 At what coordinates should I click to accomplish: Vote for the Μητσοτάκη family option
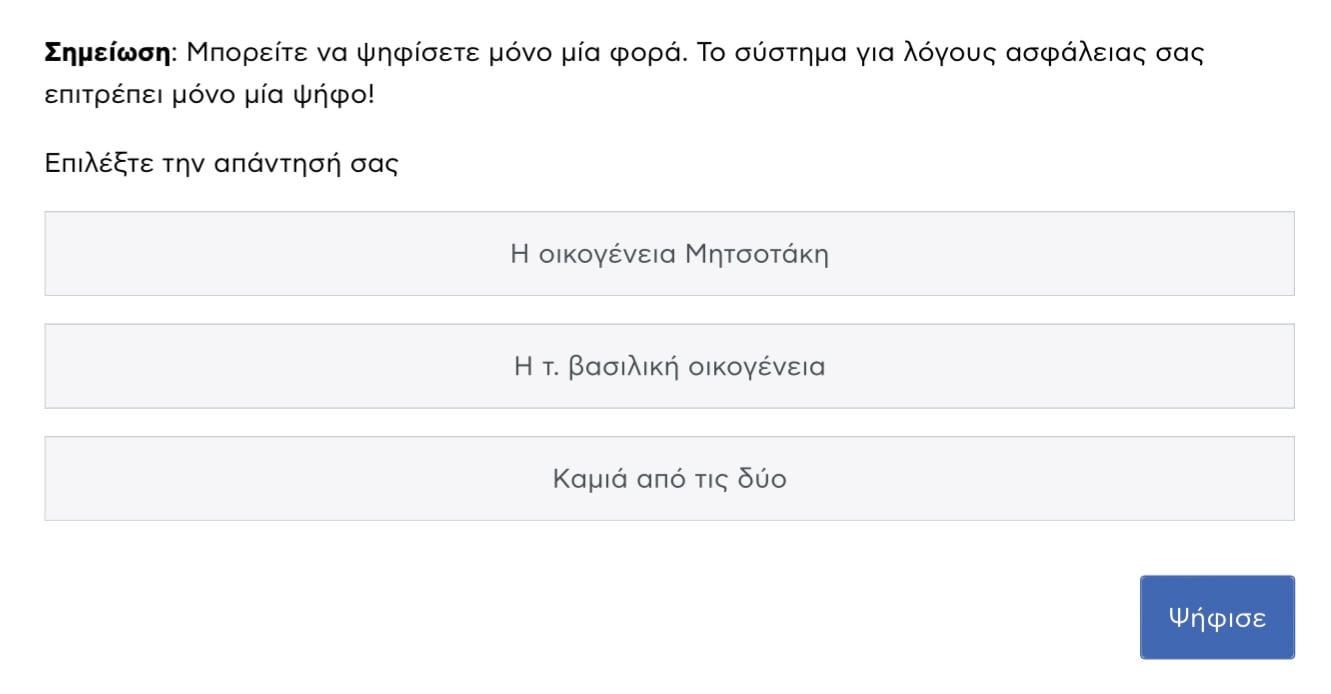pyautogui.click(x=669, y=254)
